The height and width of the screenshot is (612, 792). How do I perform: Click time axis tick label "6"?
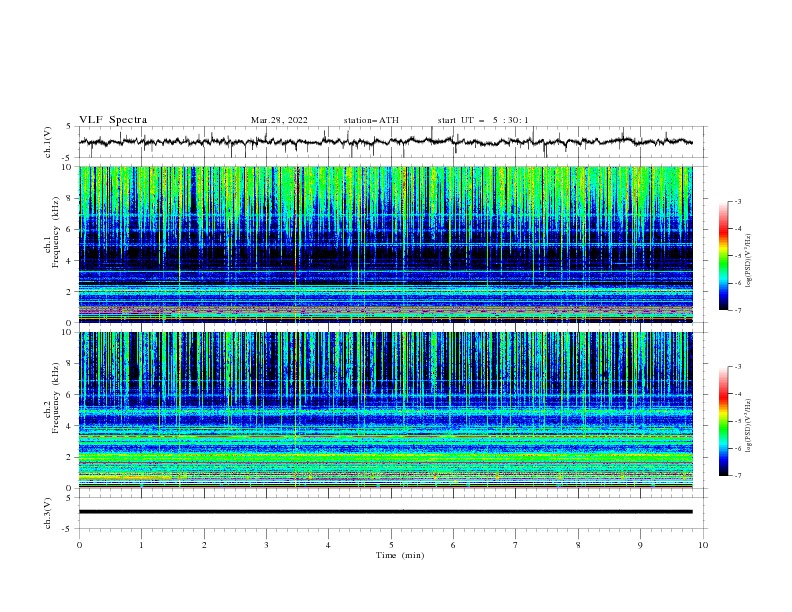(x=454, y=545)
